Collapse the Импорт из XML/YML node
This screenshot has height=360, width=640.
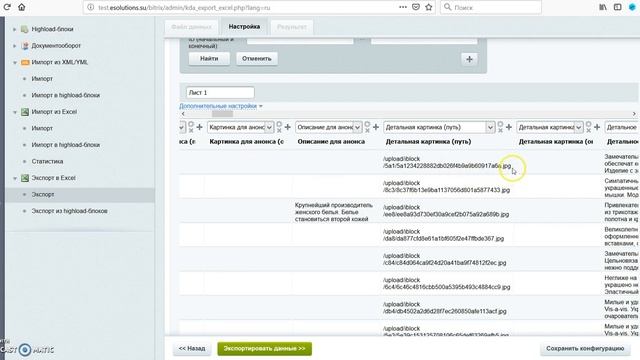[15, 62]
